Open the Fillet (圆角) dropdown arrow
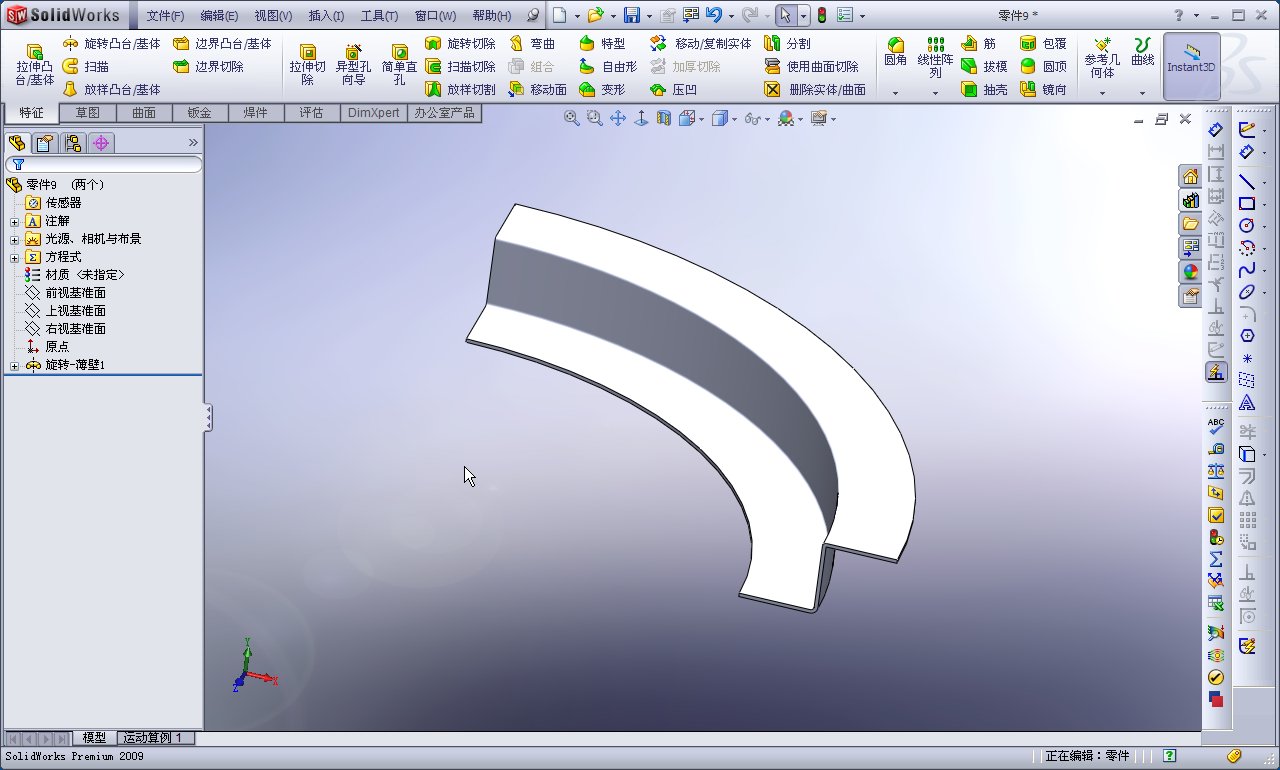Image resolution: width=1280 pixels, height=770 pixels. coord(895,93)
